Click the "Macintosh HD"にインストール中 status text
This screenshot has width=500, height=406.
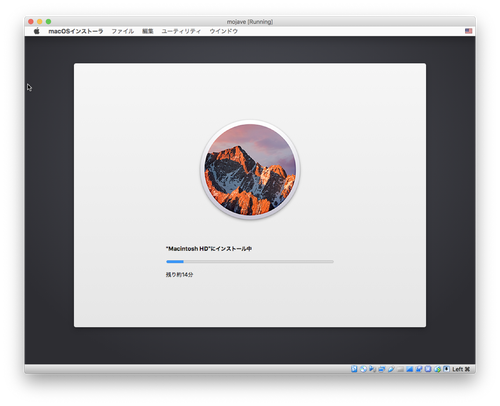point(209,249)
